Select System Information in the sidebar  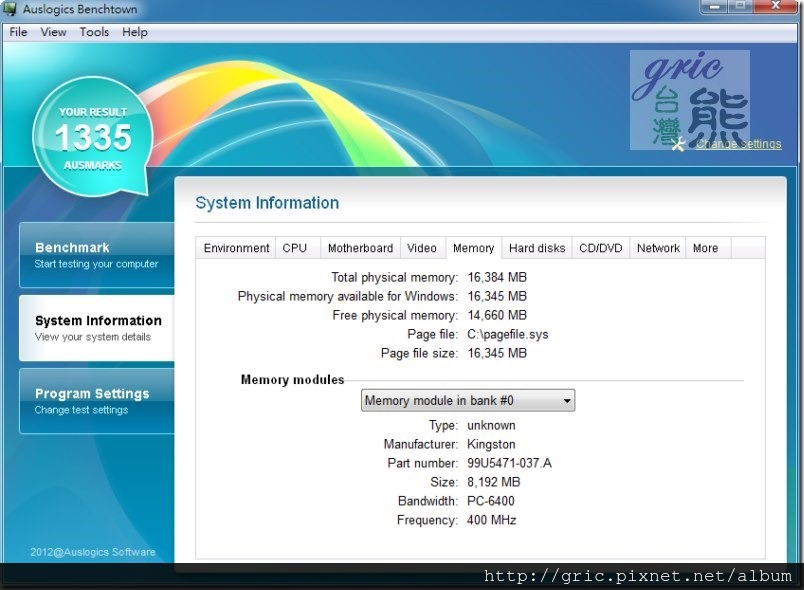(x=96, y=328)
